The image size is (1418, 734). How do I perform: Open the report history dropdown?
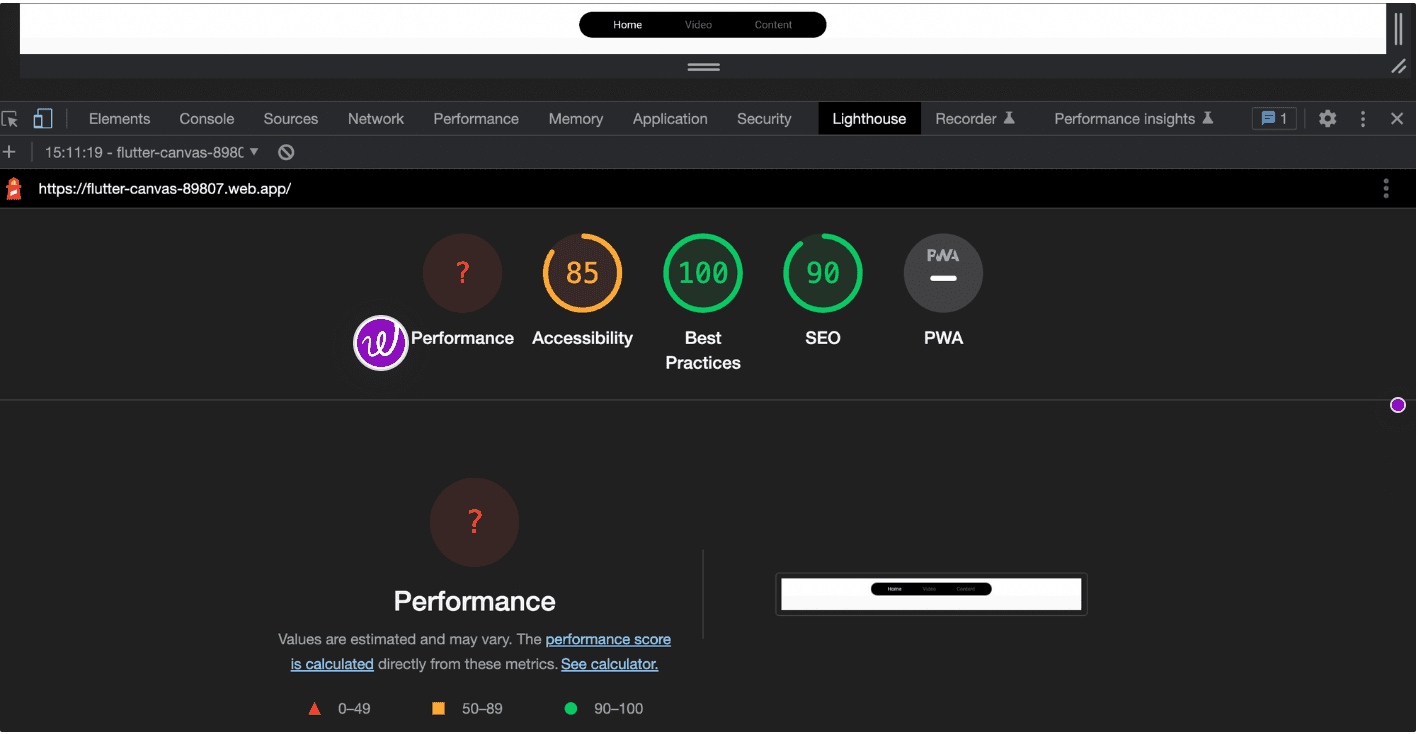click(x=255, y=152)
